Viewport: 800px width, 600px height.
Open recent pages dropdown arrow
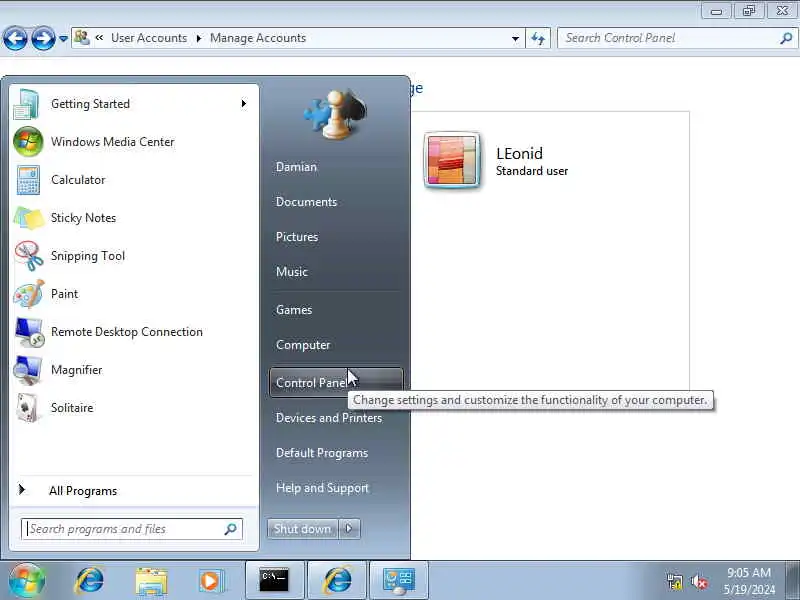[x=63, y=38]
